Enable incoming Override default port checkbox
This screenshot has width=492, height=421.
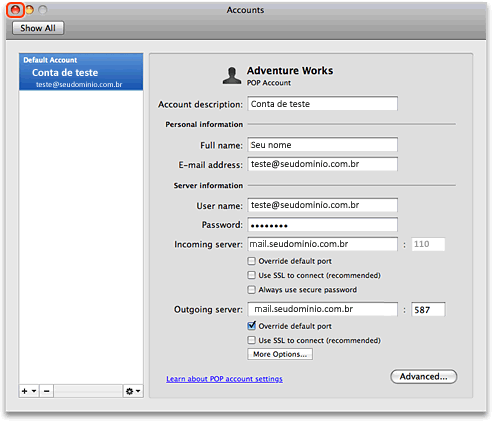(251, 261)
